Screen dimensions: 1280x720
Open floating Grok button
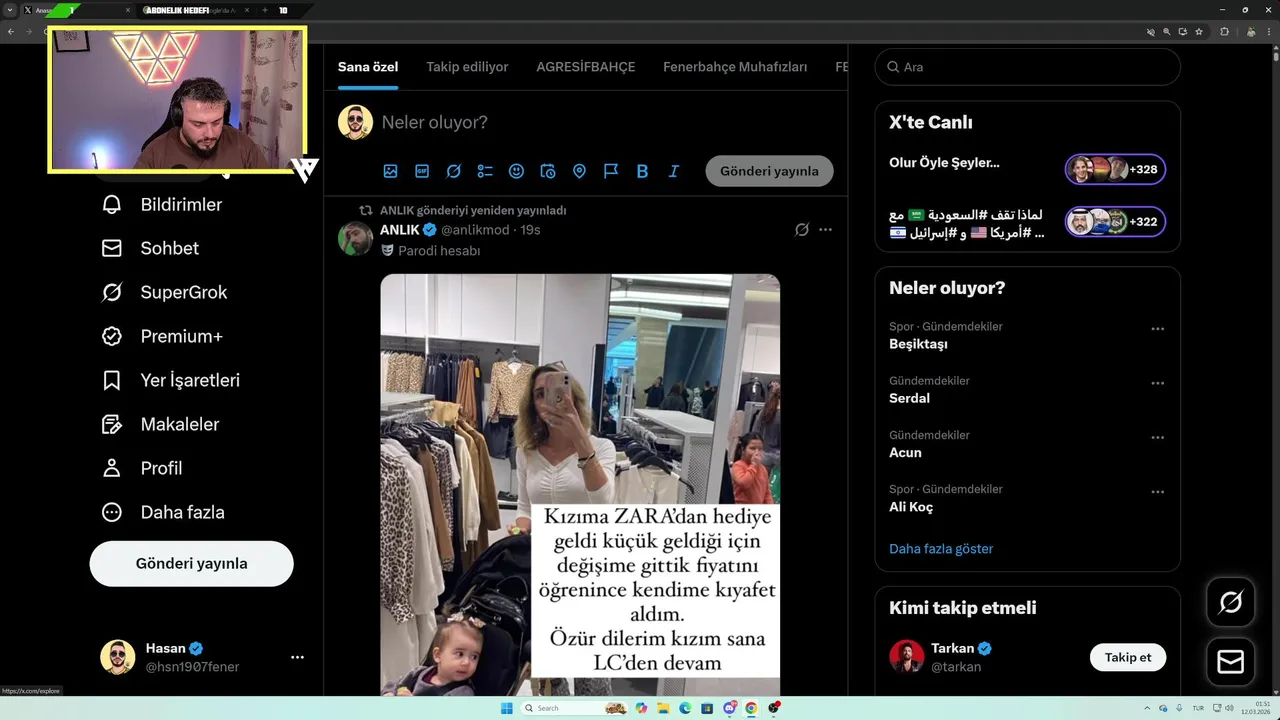coord(1231,602)
